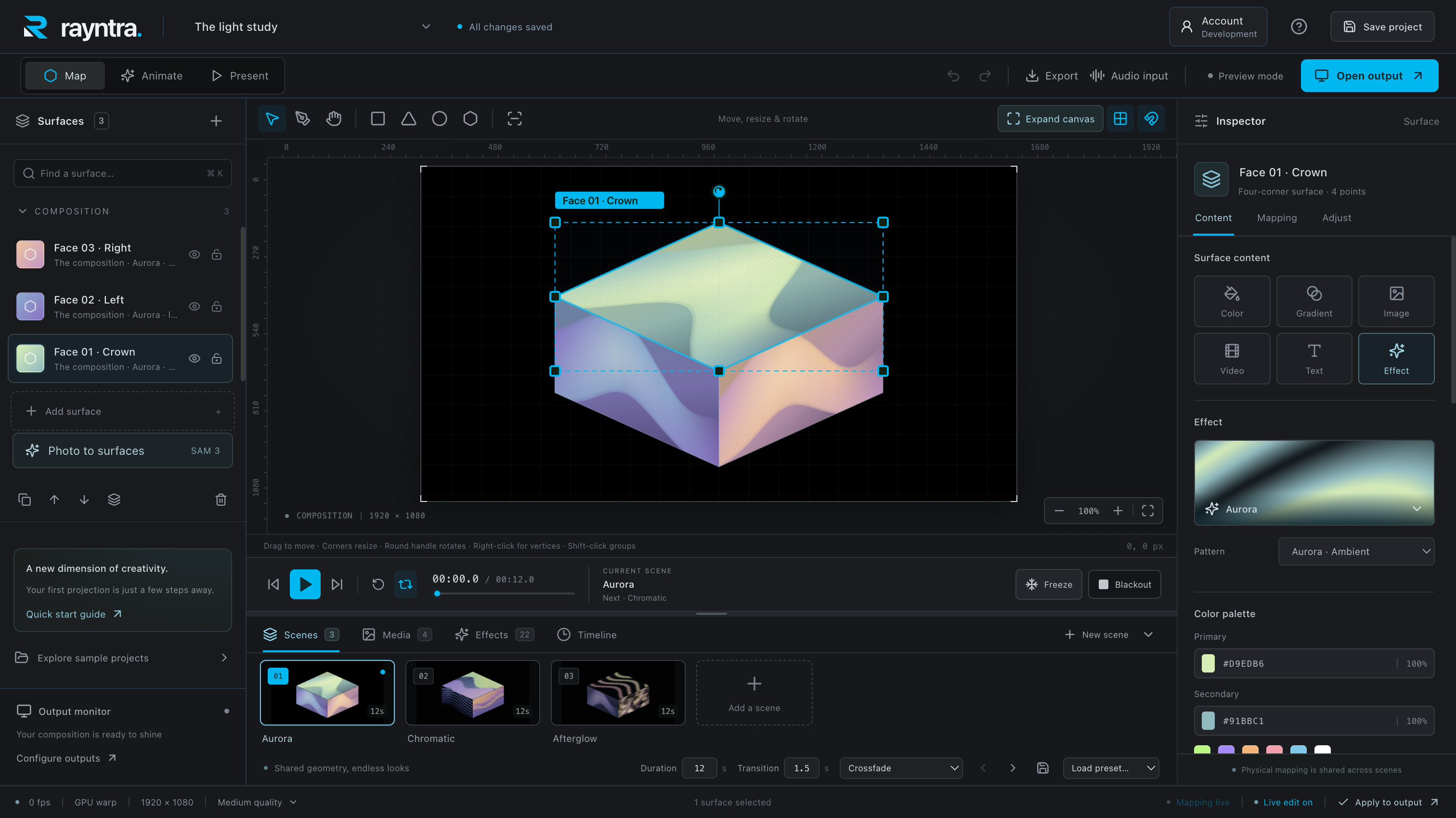The image size is (1456, 818).
Task: Open the Timeline tab
Action: coord(587,635)
